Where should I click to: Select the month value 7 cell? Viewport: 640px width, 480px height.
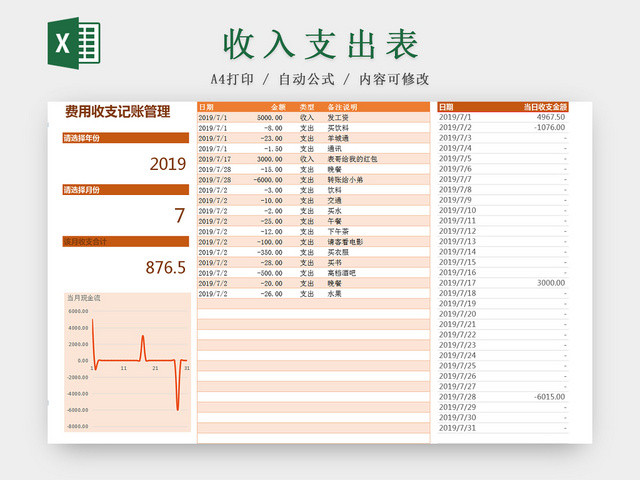point(180,216)
